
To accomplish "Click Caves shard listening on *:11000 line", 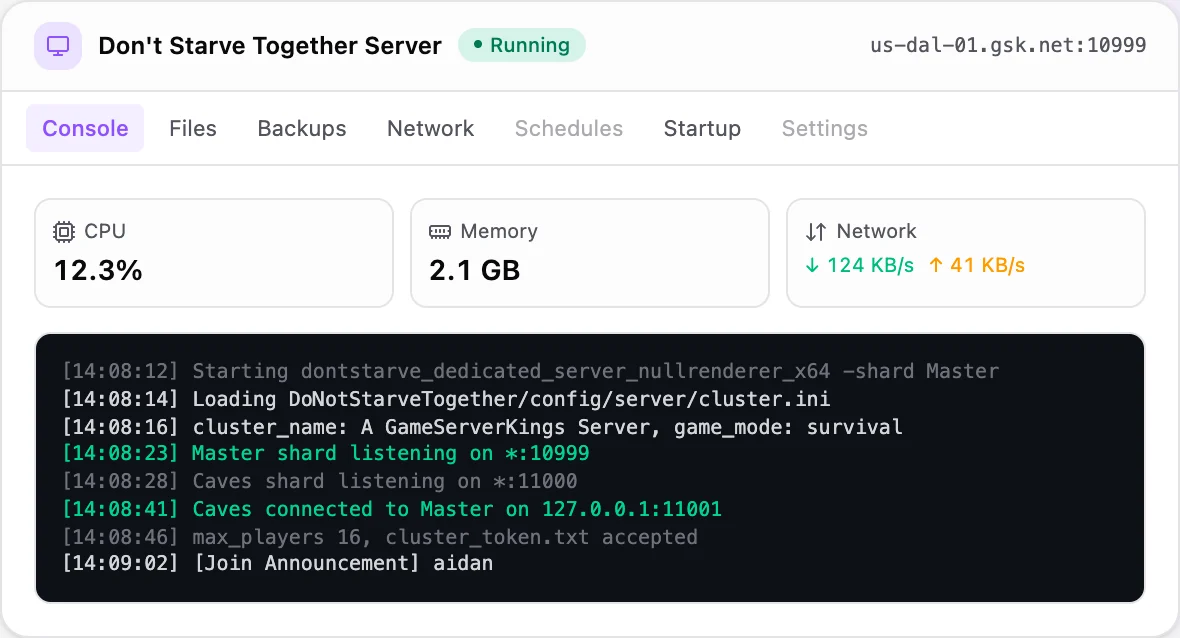I will (x=320, y=481).
